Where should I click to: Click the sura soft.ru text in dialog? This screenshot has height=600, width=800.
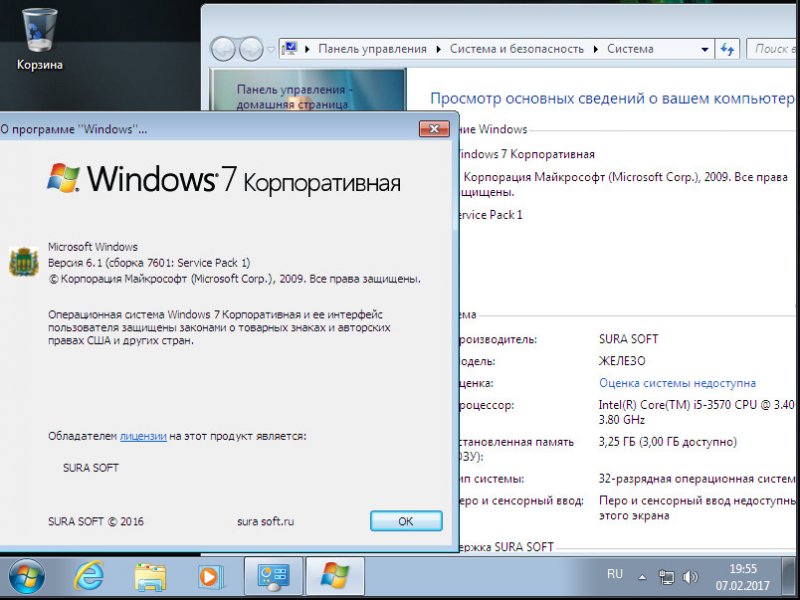tap(265, 521)
